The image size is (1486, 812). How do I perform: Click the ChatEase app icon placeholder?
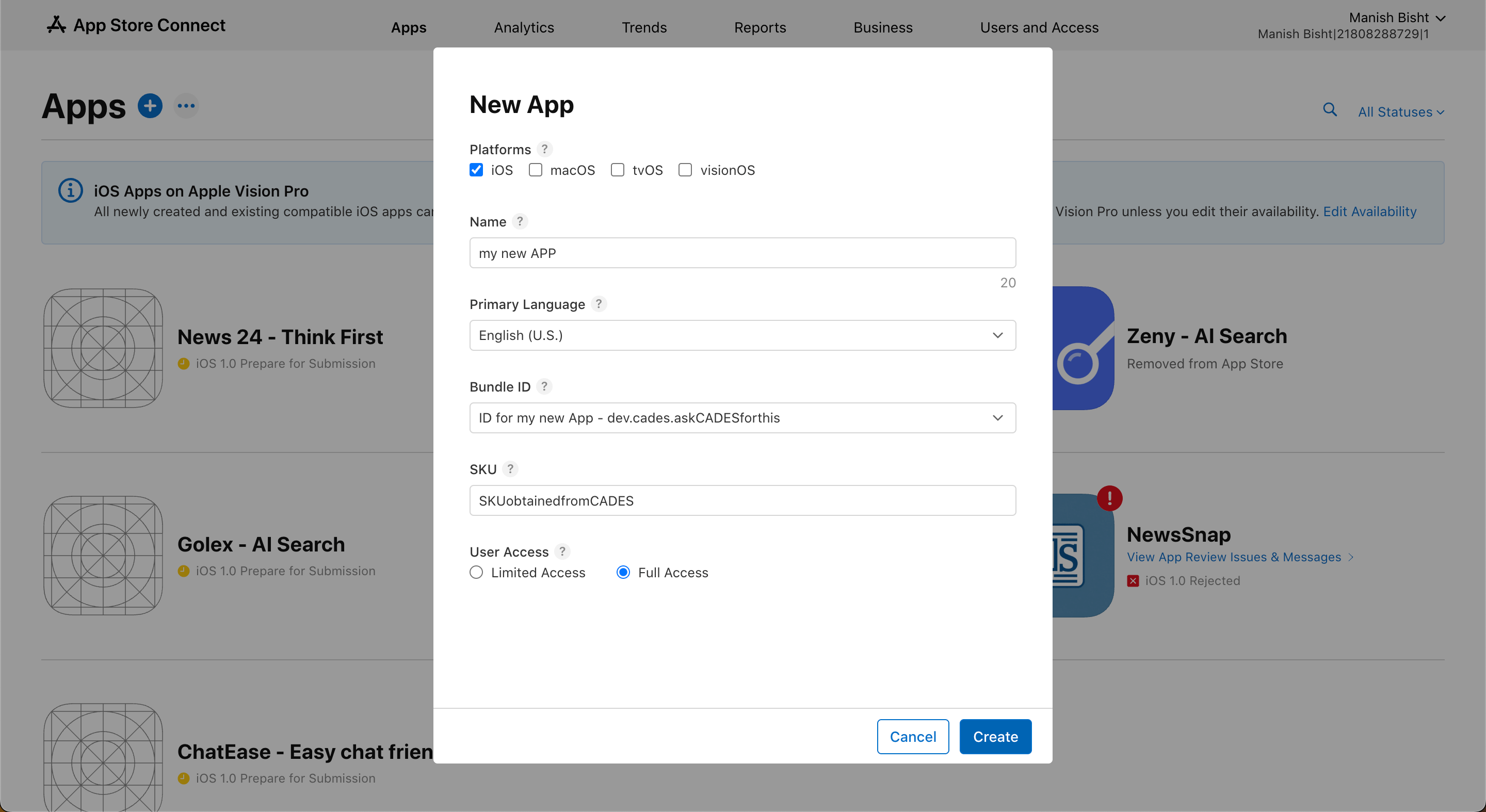[103, 757]
